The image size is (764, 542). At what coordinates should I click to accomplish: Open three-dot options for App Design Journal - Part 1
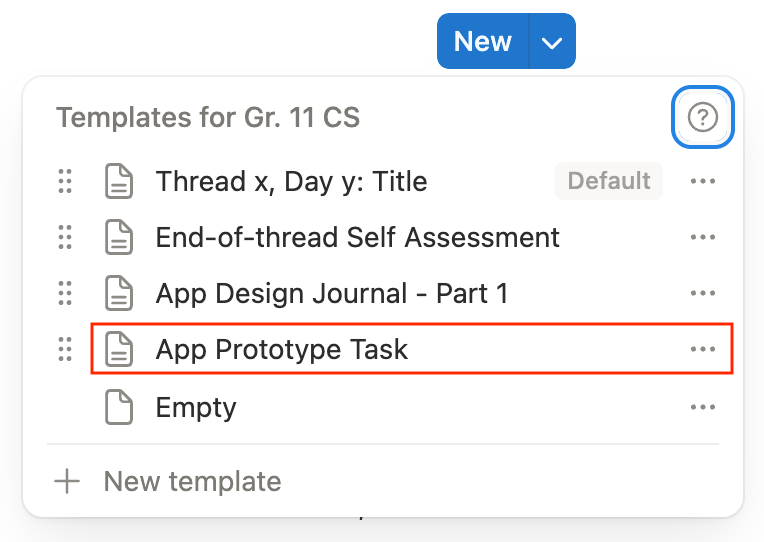coord(703,293)
